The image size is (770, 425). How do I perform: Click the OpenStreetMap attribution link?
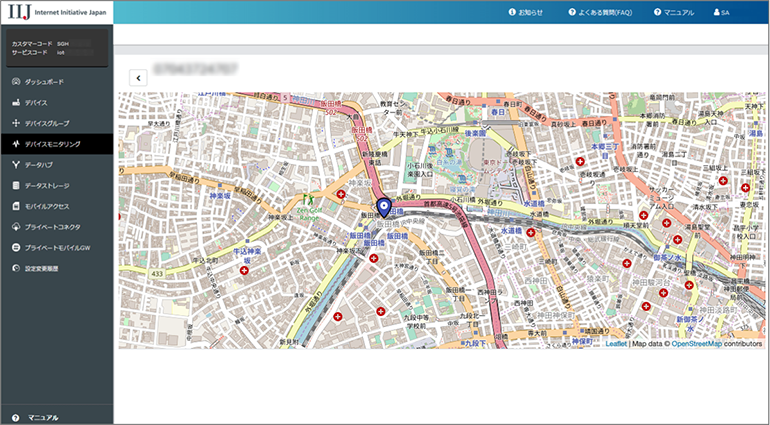click(697, 344)
